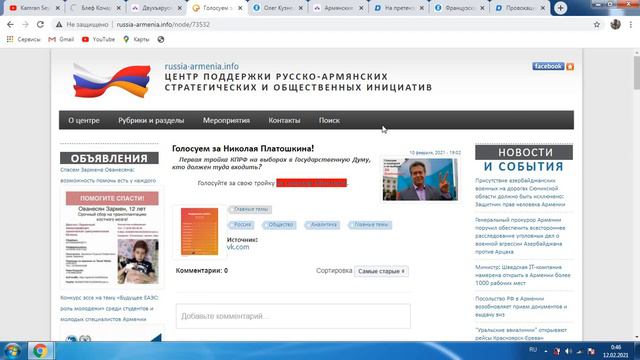Viewport: 640px width, 360px height.
Task: Open О центре menu item
Action: pos(84,120)
